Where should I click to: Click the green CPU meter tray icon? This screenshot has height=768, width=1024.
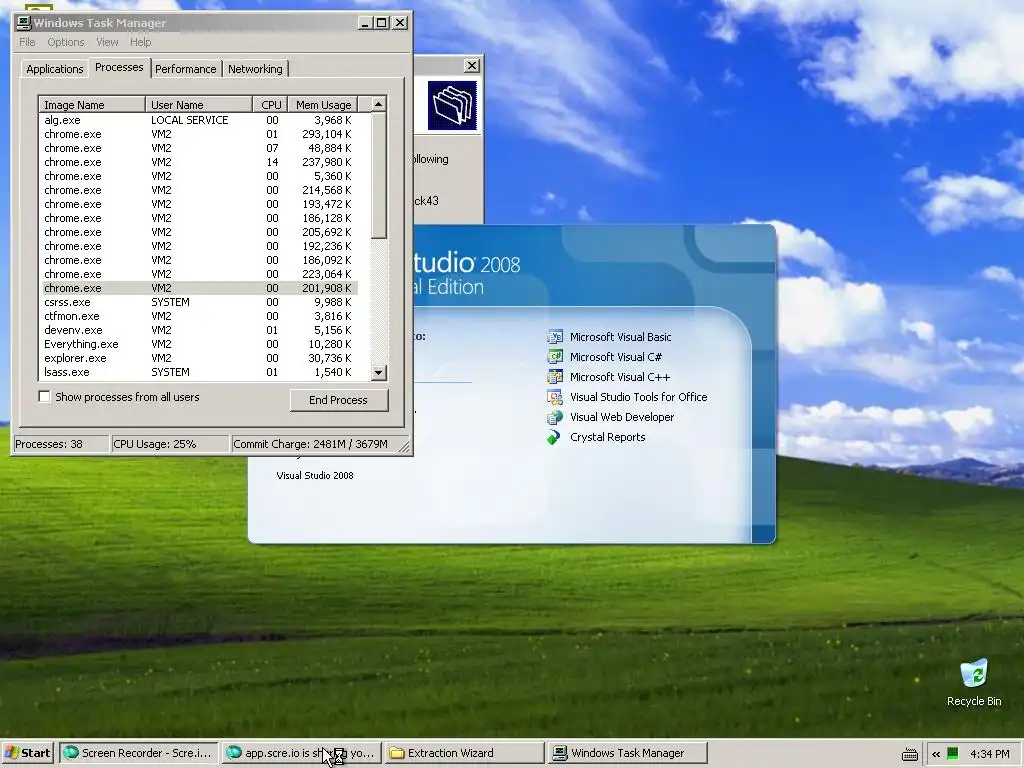click(953, 753)
